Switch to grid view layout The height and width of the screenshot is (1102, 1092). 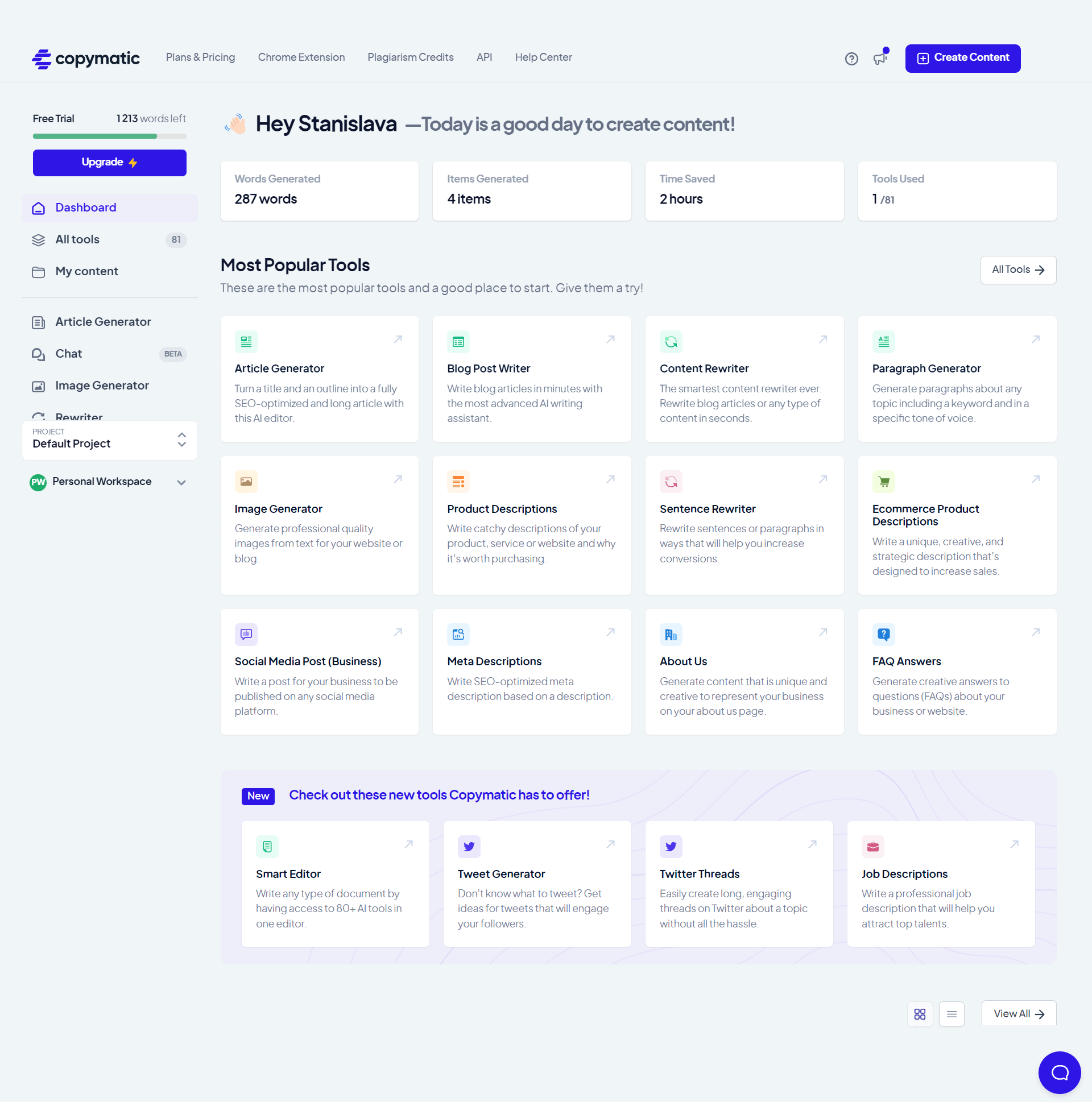point(920,1014)
